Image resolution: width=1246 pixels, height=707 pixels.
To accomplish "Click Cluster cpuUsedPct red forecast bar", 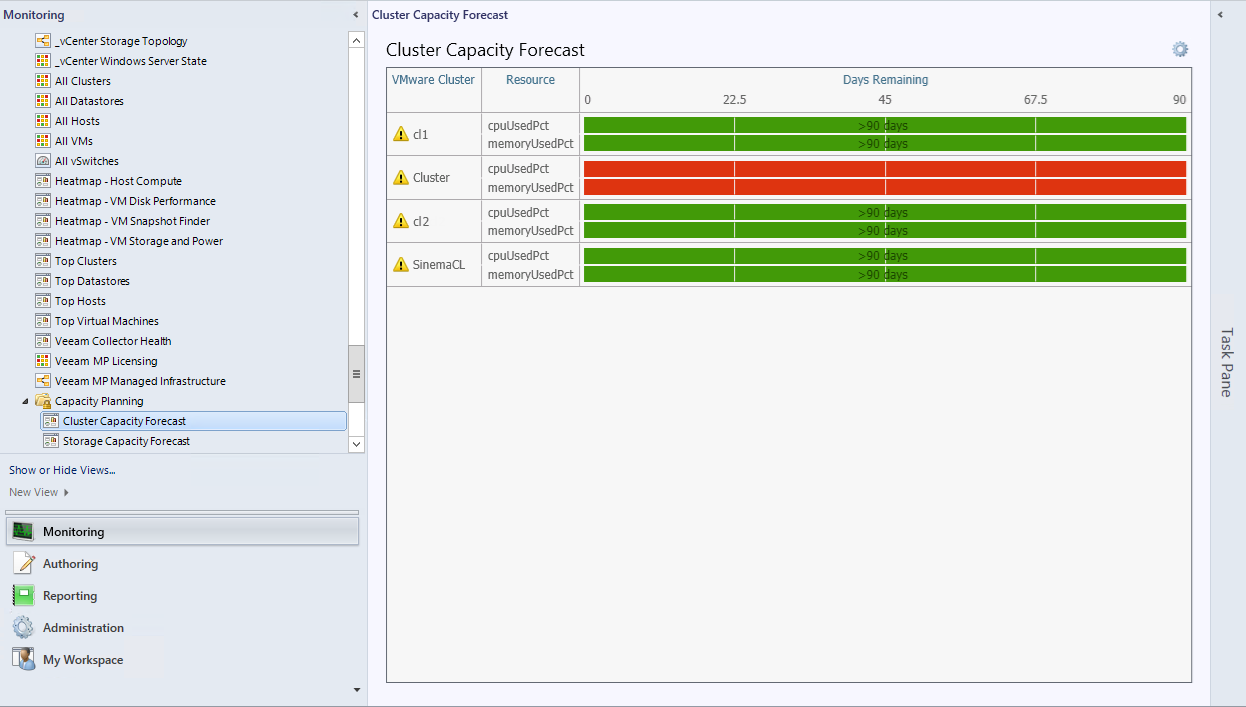I will pyautogui.click(x=885, y=169).
